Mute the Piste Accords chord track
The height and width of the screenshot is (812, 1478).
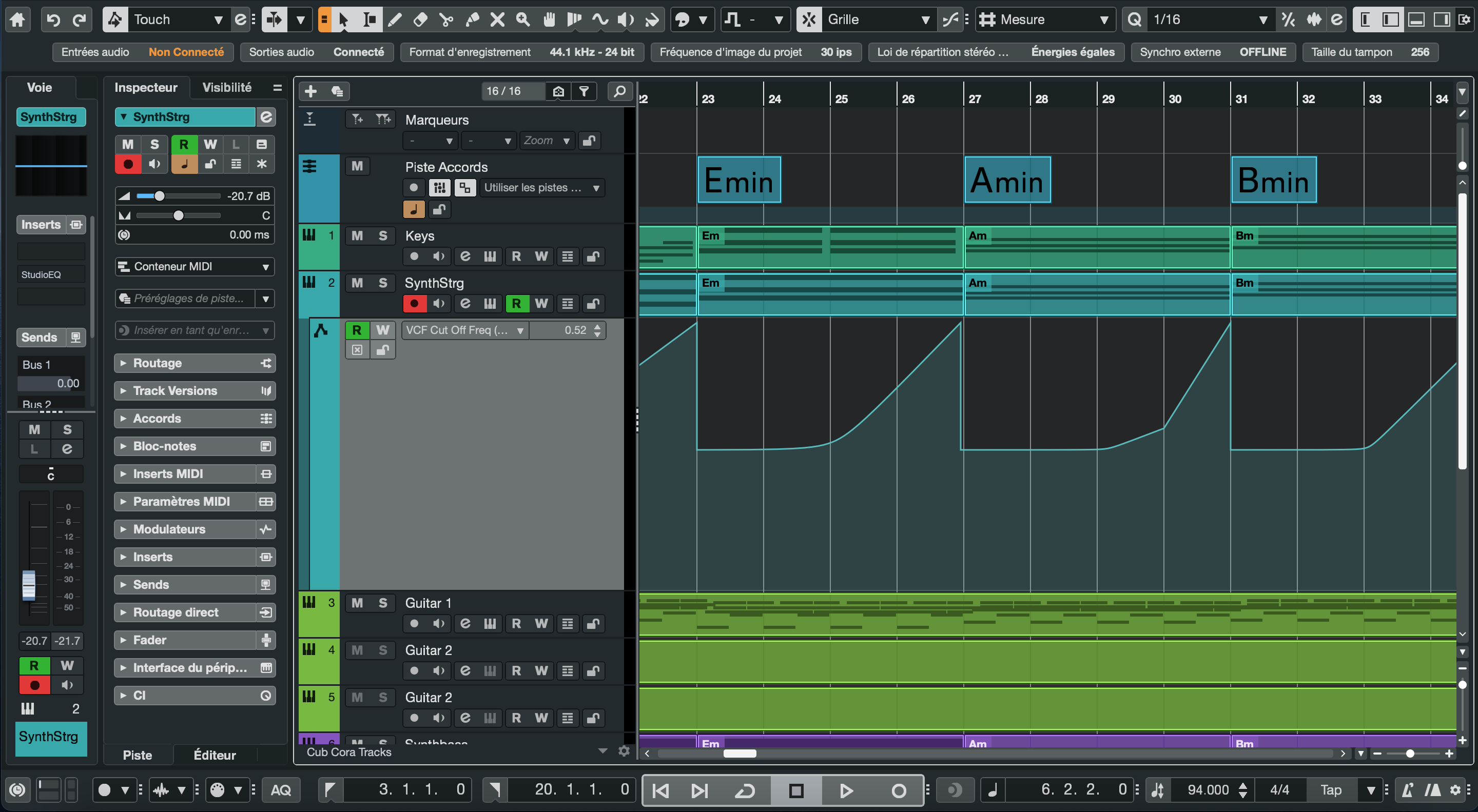click(357, 166)
